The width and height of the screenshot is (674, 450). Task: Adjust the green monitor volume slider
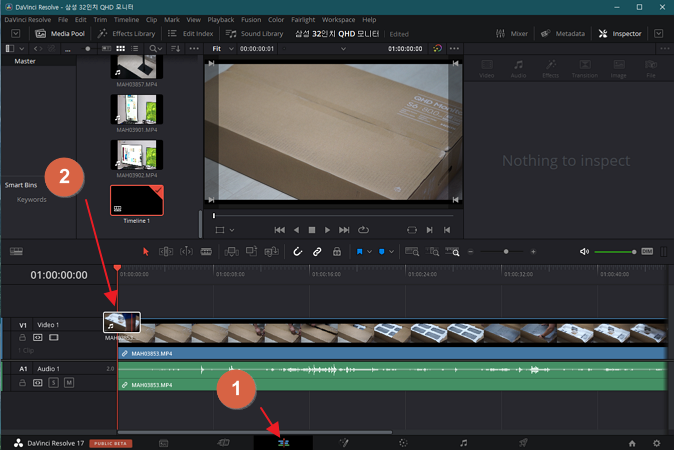pyautogui.click(x=615, y=252)
